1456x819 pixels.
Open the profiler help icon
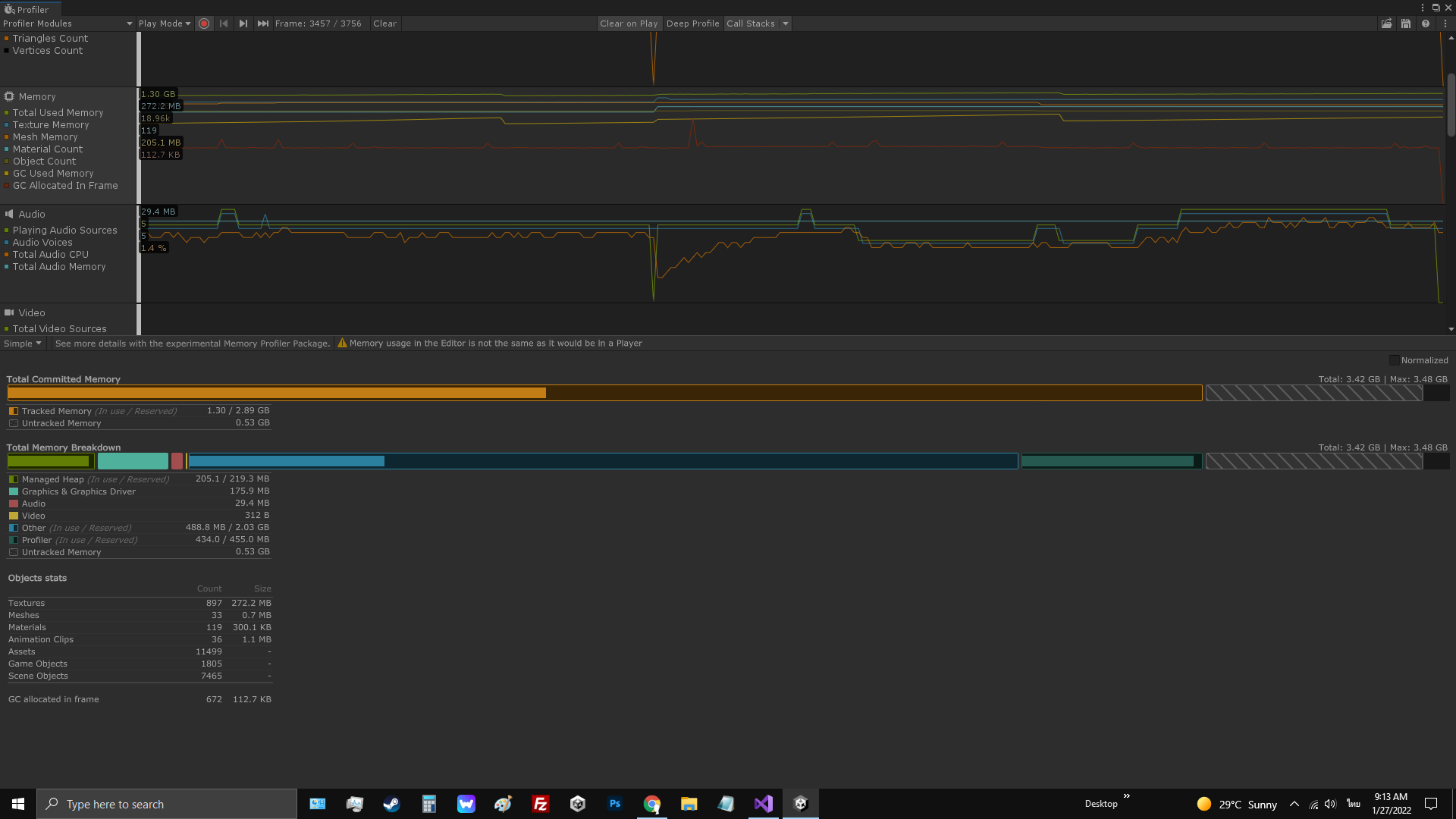coord(1426,24)
